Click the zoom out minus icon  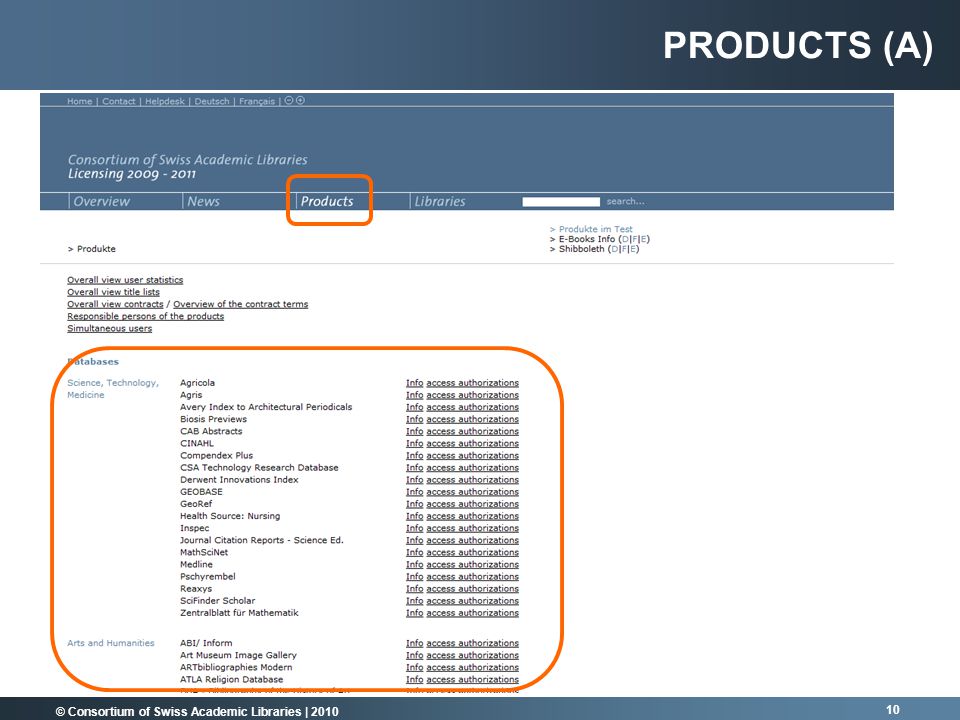(289, 100)
